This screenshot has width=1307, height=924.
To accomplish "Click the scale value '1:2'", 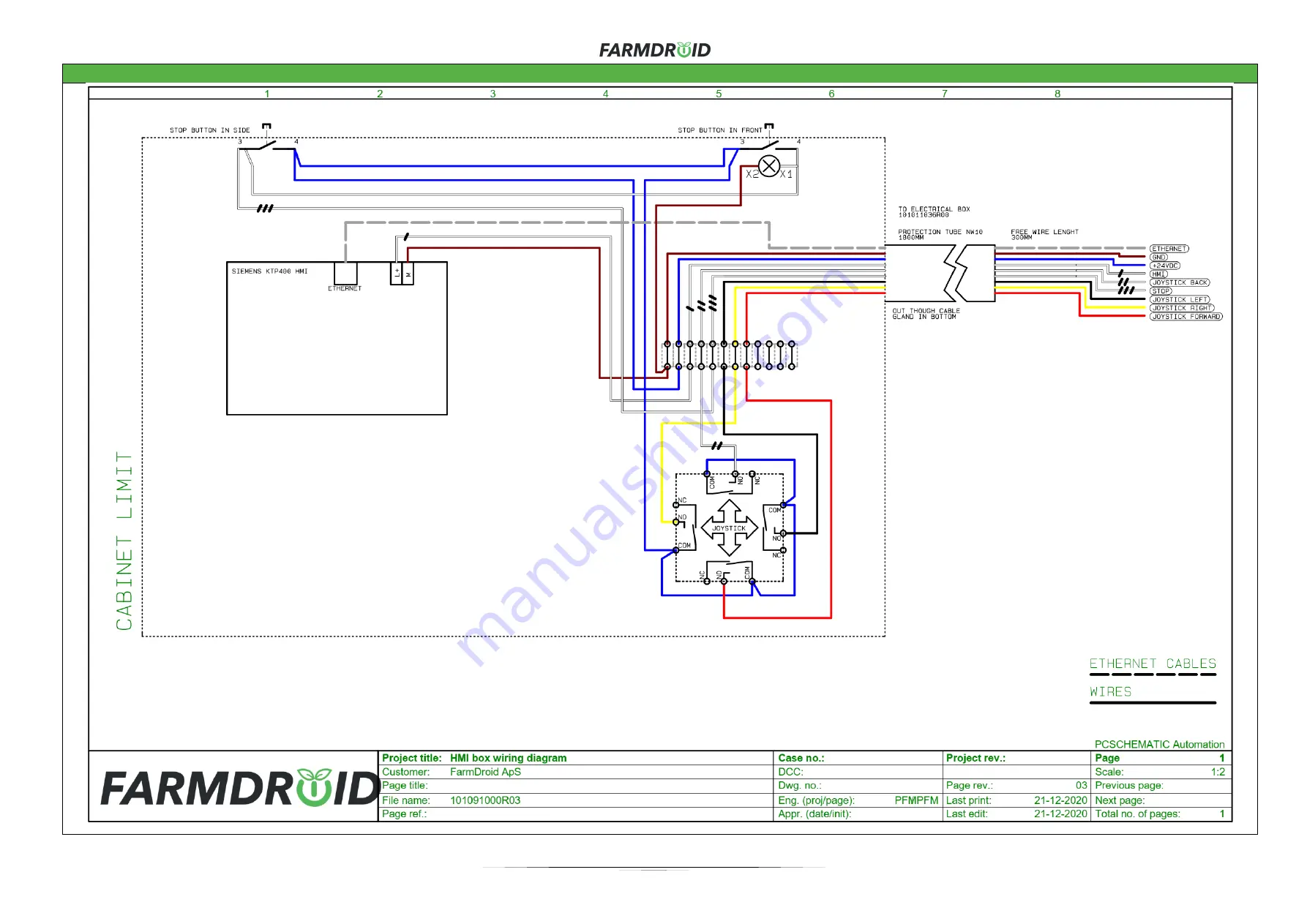I will (x=1218, y=772).
